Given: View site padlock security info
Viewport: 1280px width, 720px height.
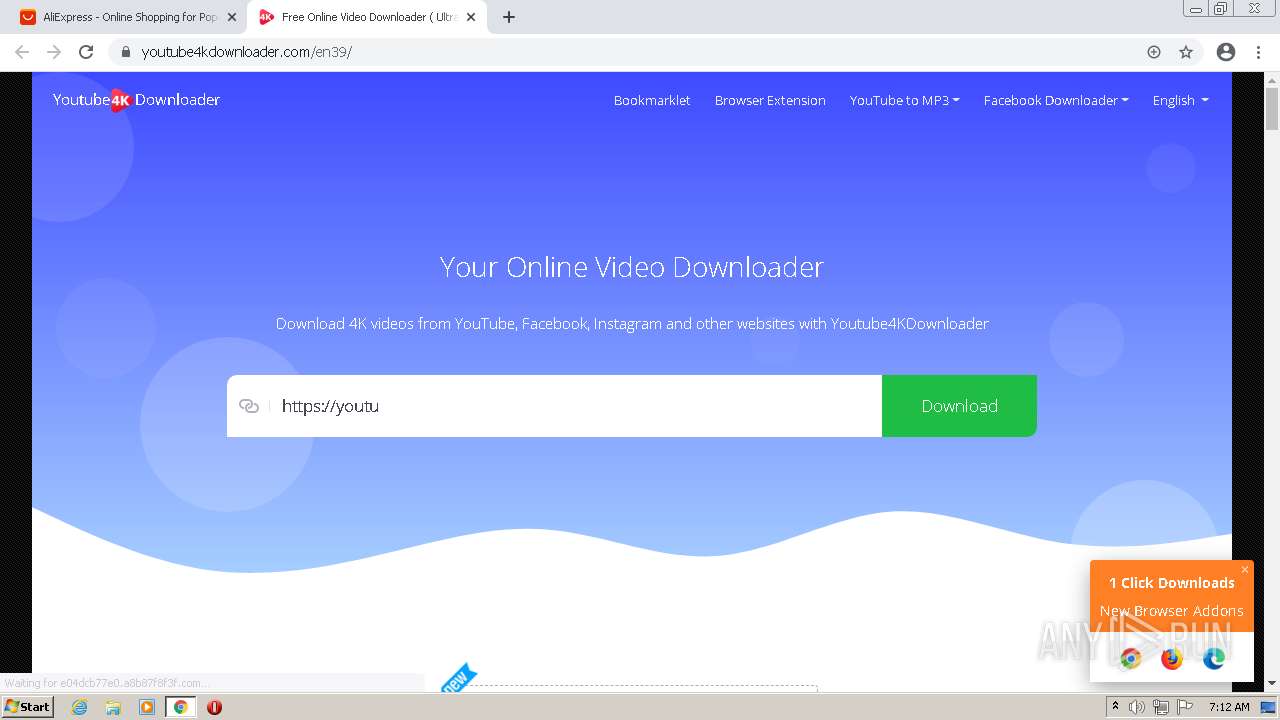Looking at the screenshot, I should [126, 52].
